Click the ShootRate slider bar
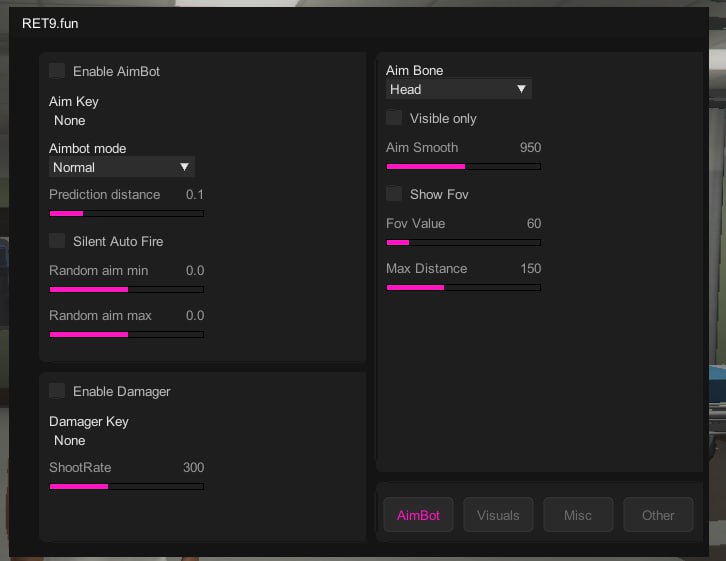726x561 pixels. (x=126, y=487)
